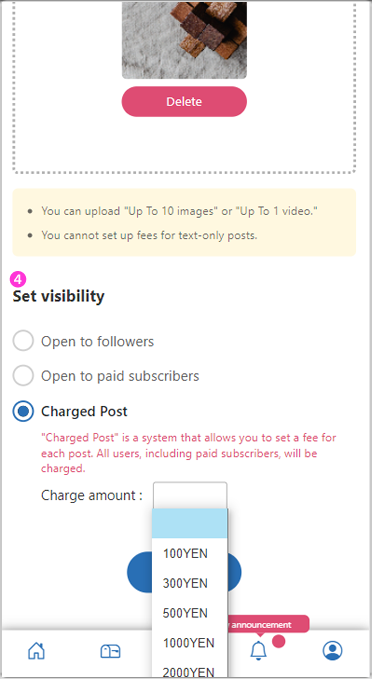The height and width of the screenshot is (679, 372).
Task: Pick 1000YEN from the charge list
Action: pos(190,643)
